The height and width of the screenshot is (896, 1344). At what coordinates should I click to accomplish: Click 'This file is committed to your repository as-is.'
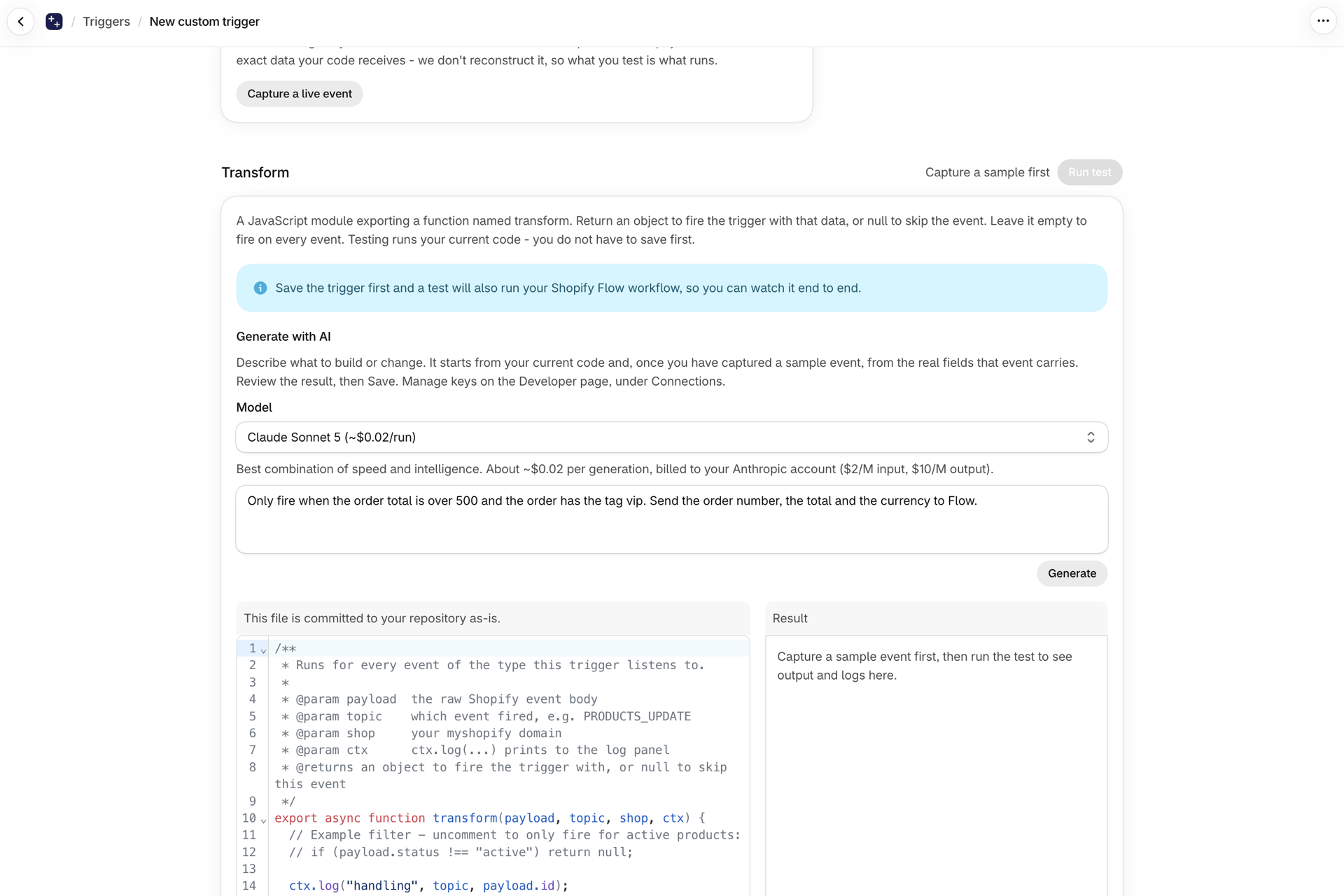tap(372, 618)
